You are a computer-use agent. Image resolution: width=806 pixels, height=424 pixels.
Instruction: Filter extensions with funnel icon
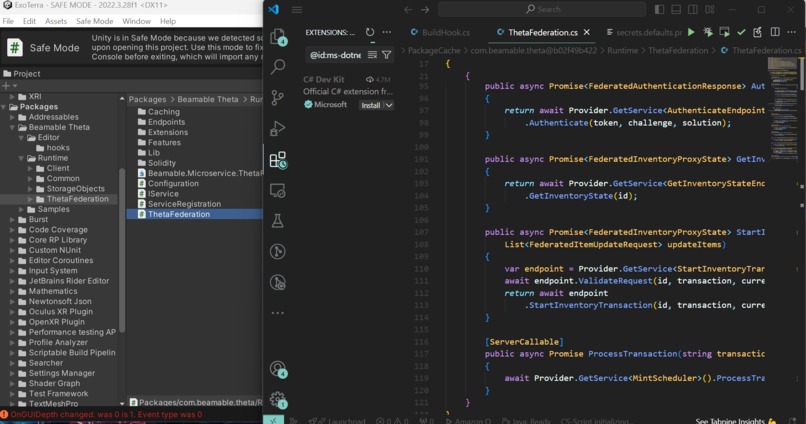click(387, 54)
